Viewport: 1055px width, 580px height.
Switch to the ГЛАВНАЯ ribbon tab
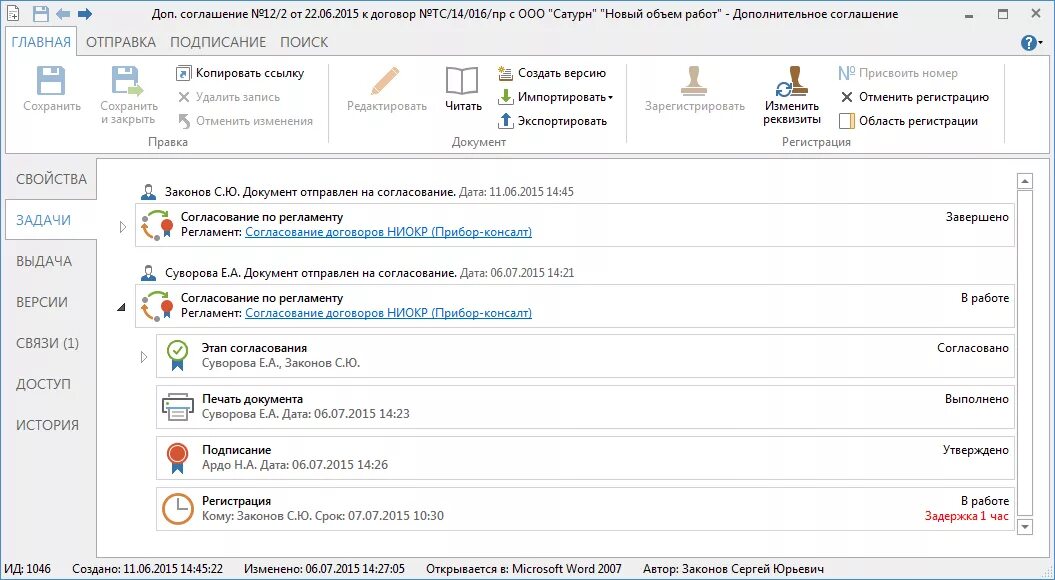[x=41, y=42]
